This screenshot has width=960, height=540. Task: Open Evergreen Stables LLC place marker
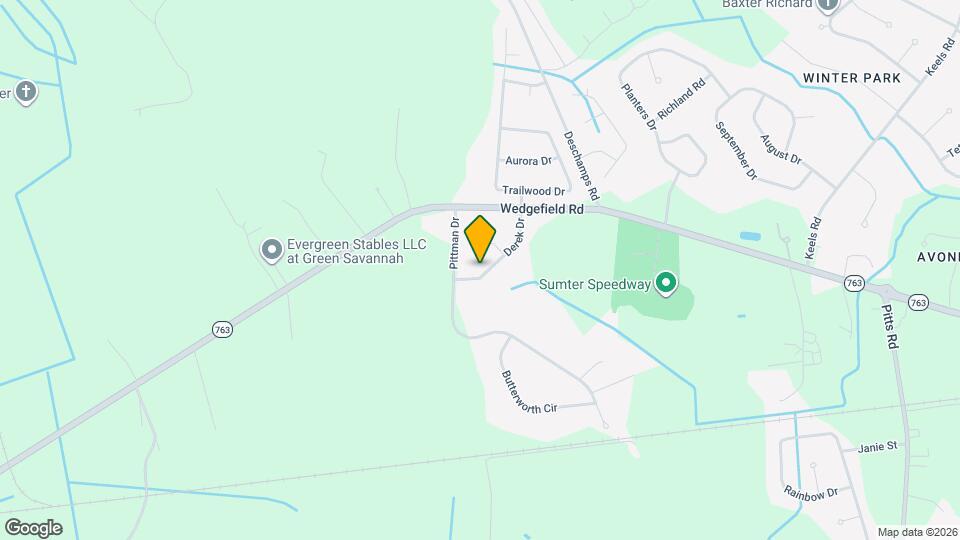271,251
